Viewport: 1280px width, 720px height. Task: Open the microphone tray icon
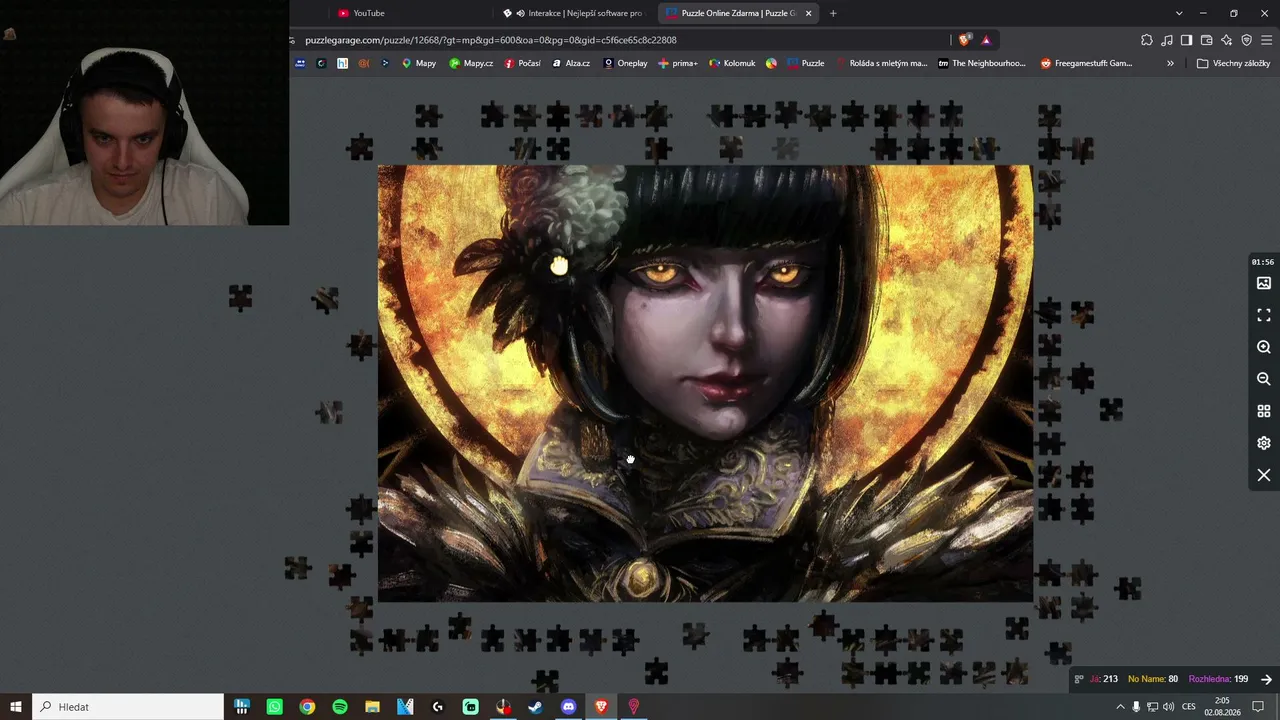tap(1136, 707)
